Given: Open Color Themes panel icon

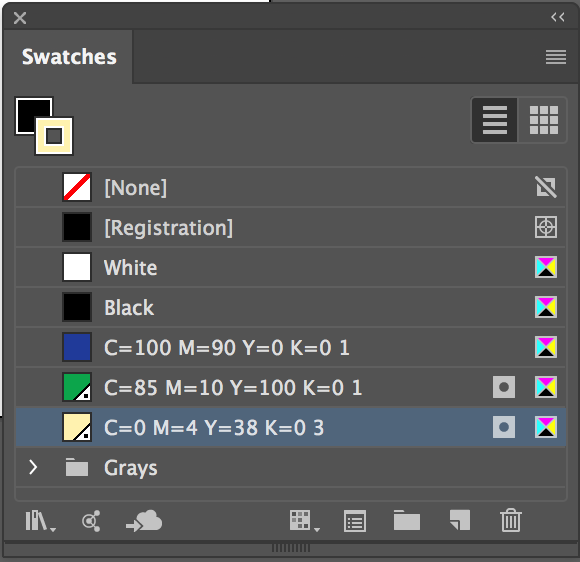Looking at the screenshot, I should tap(91, 521).
